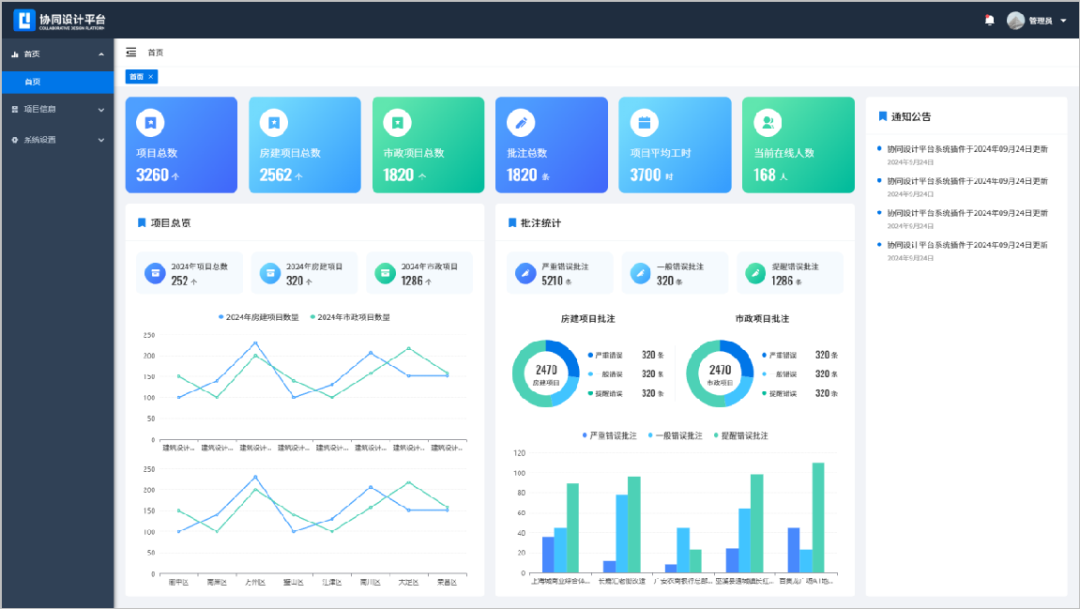Click the 批注总数 pencil icon
The image size is (1080, 609).
pyautogui.click(x=521, y=122)
